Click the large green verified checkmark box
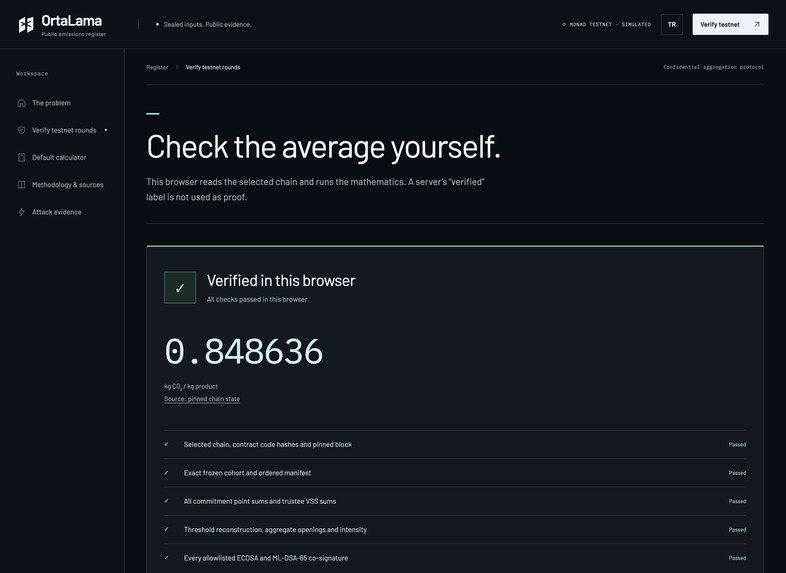 [180, 288]
